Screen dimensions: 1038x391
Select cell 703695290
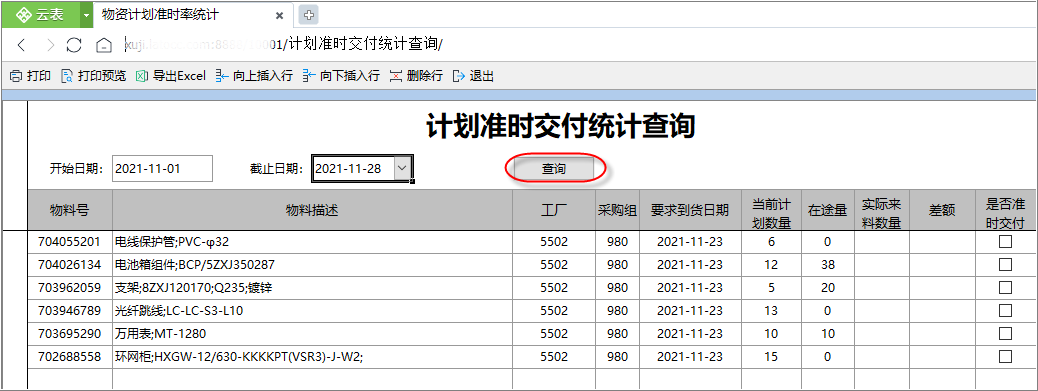pyautogui.click(x=70, y=333)
